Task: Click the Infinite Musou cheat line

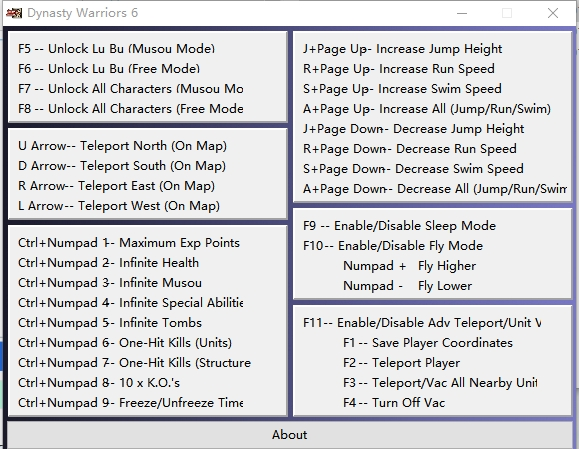Action: pos(110,283)
